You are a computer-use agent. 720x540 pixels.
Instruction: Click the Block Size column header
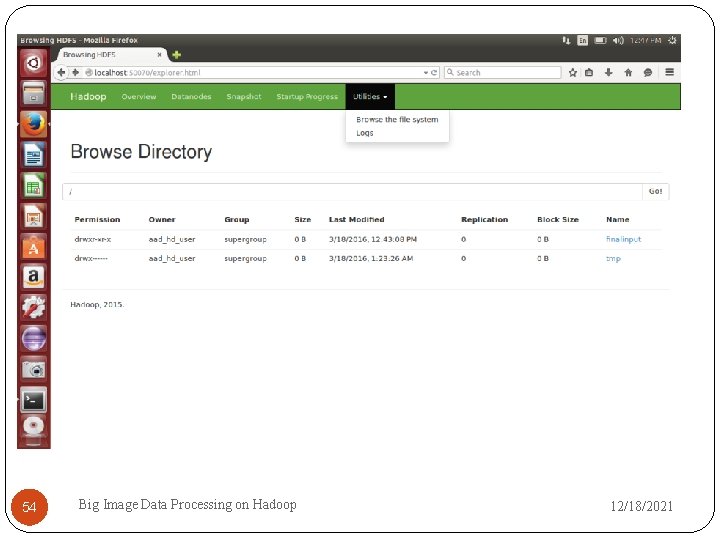(558, 219)
